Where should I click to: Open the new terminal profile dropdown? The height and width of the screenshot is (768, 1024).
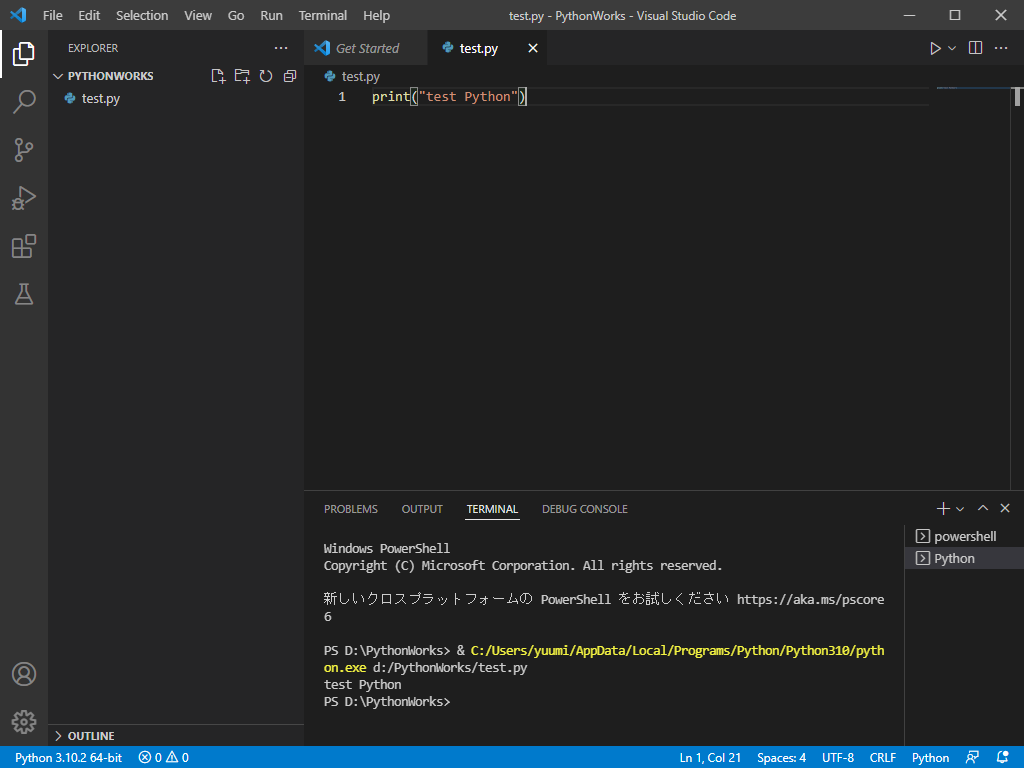click(958, 508)
